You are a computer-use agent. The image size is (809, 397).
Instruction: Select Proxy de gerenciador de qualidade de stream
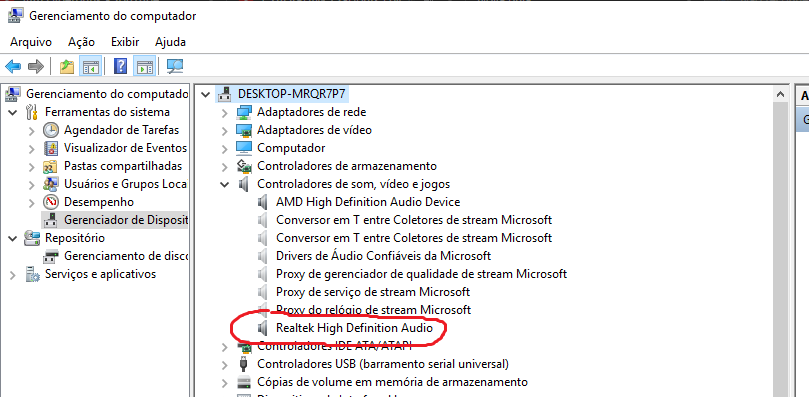(x=422, y=274)
